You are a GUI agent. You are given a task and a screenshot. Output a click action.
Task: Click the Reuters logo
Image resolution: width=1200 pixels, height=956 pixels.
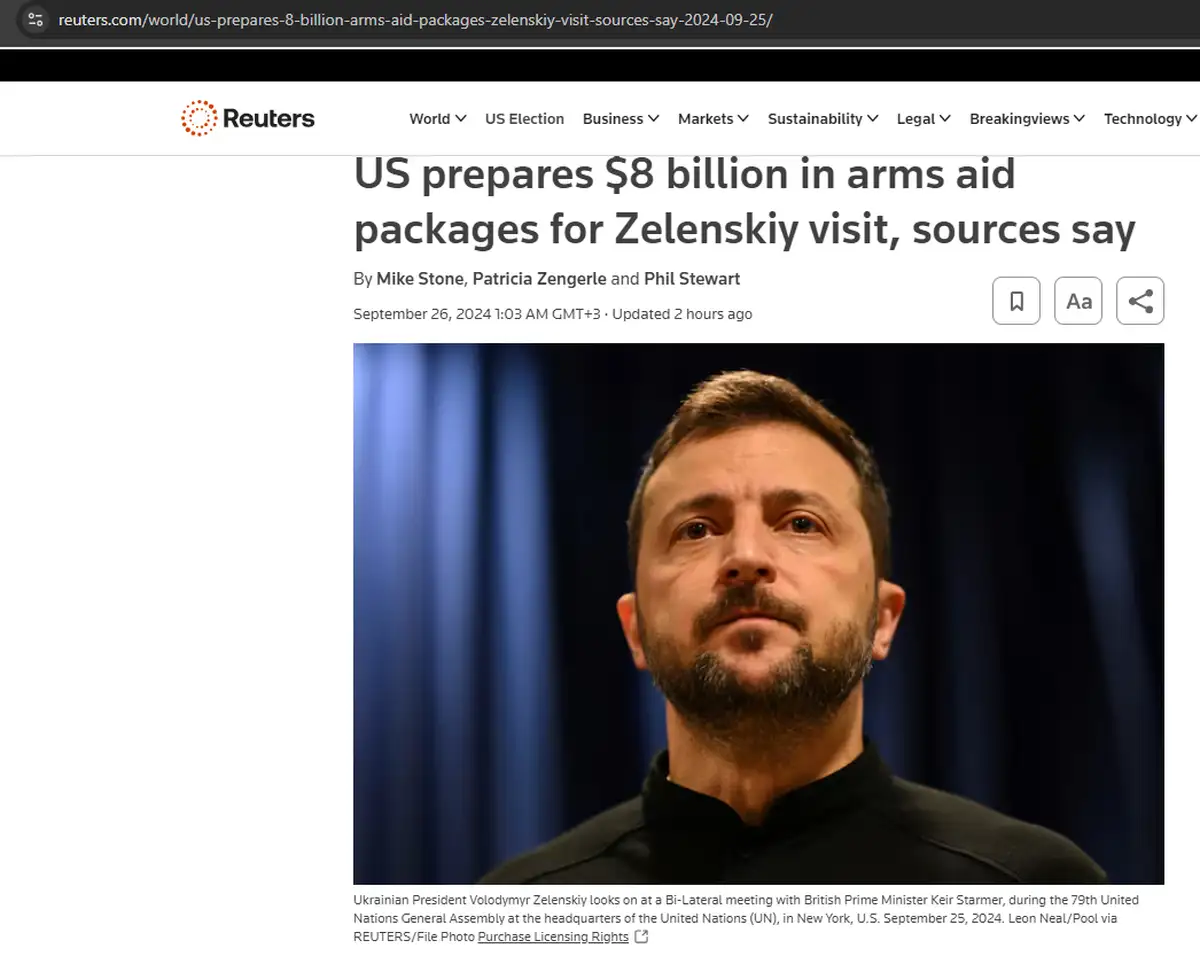pos(248,118)
